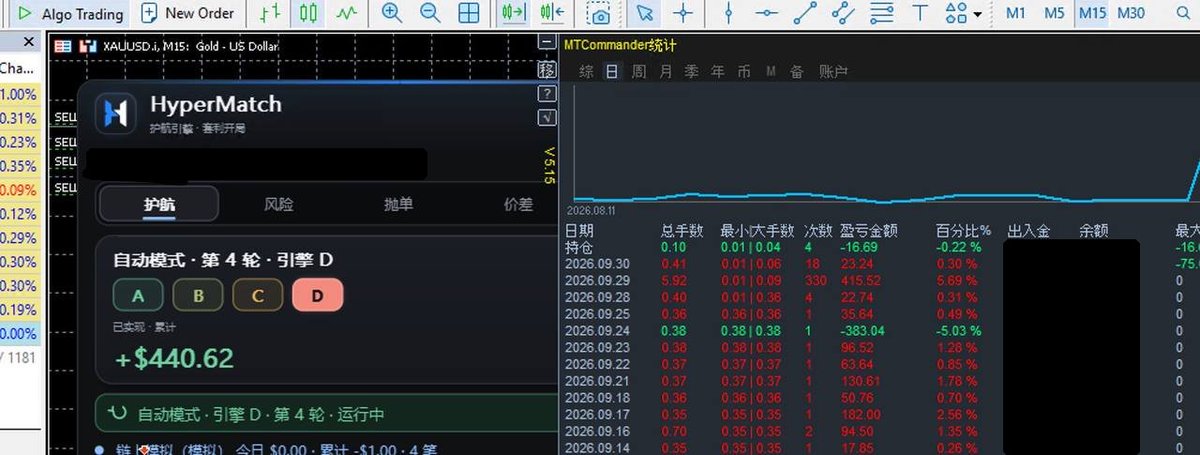Show 周 weekly statistics in MTCommander

tap(639, 72)
